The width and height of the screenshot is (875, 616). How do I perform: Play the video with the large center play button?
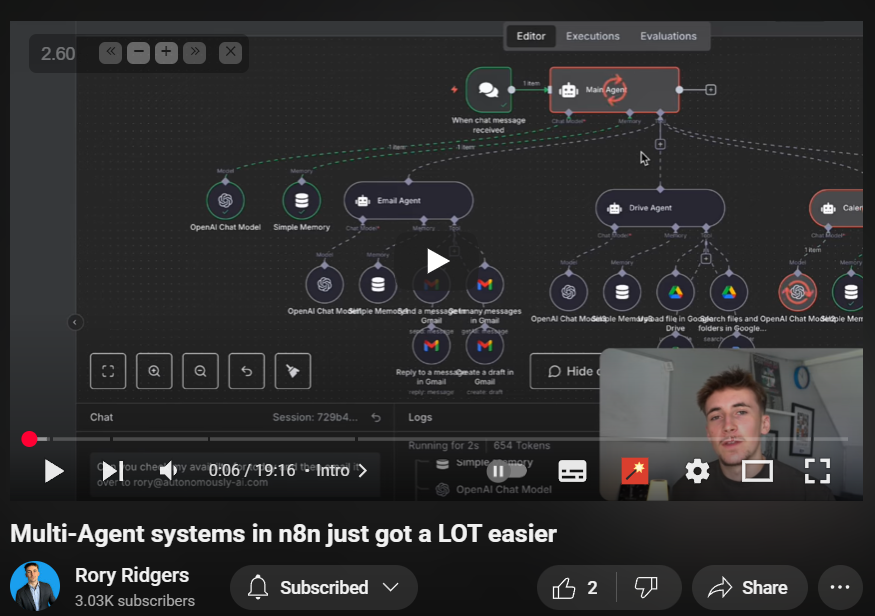point(438,261)
